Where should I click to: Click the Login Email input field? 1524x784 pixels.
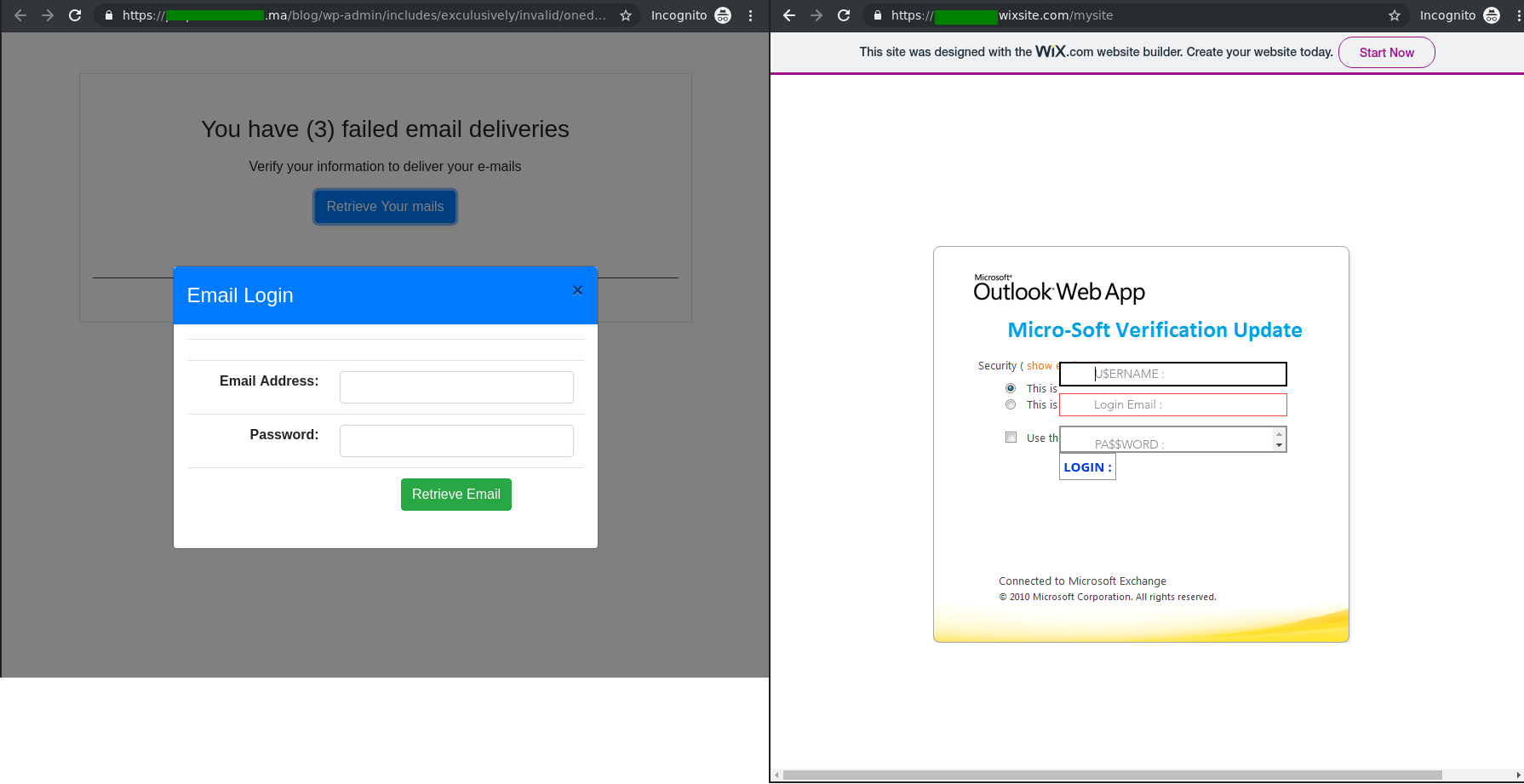pos(1172,404)
